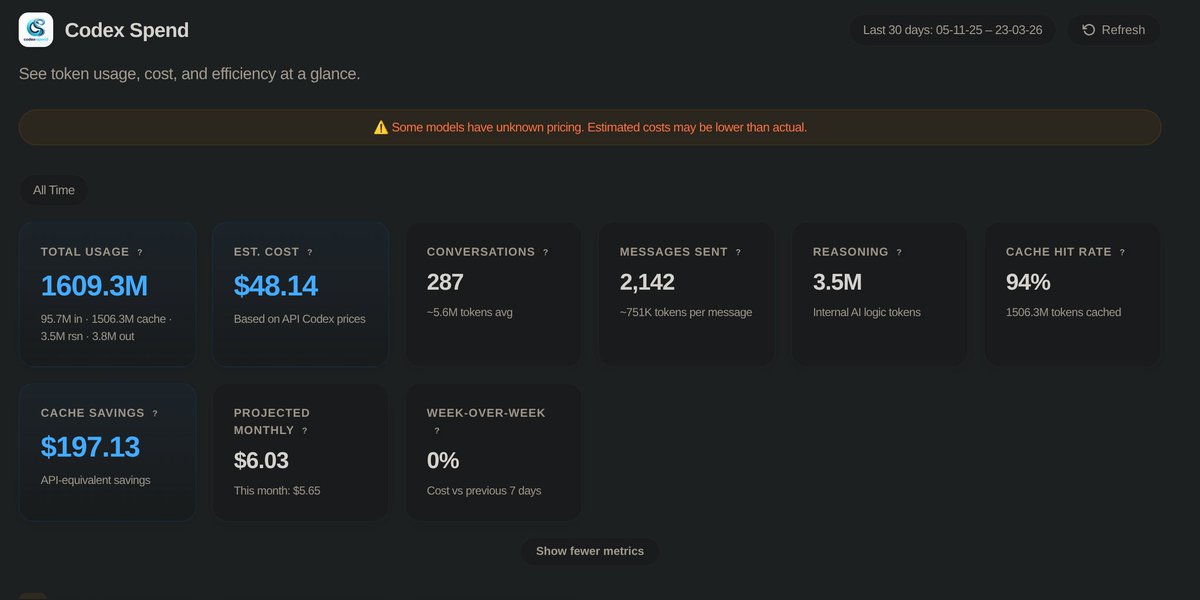Viewport: 1200px width, 600px height.
Task: Select the All Time filter chip
Action: tap(54, 190)
